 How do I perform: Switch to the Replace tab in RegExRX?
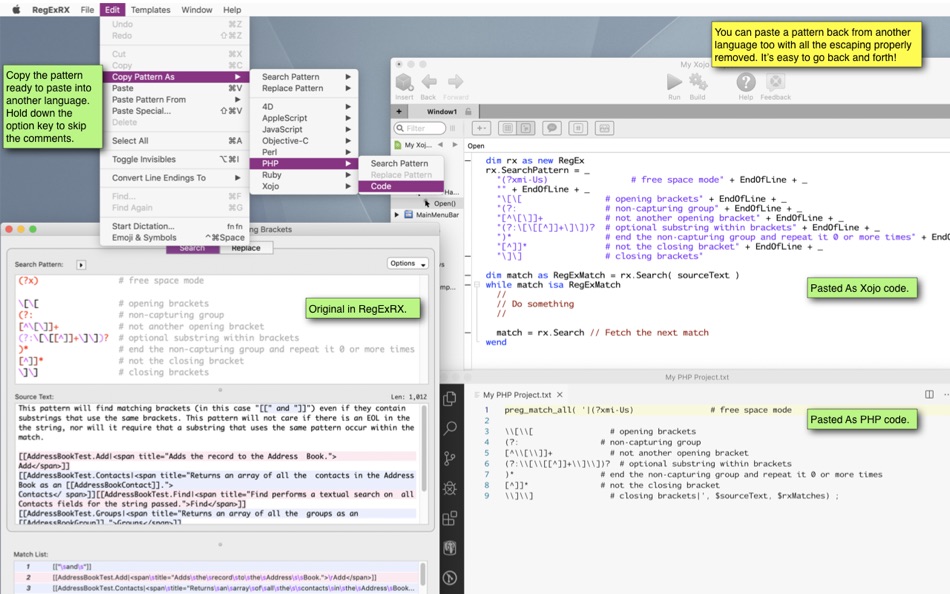click(x=245, y=248)
